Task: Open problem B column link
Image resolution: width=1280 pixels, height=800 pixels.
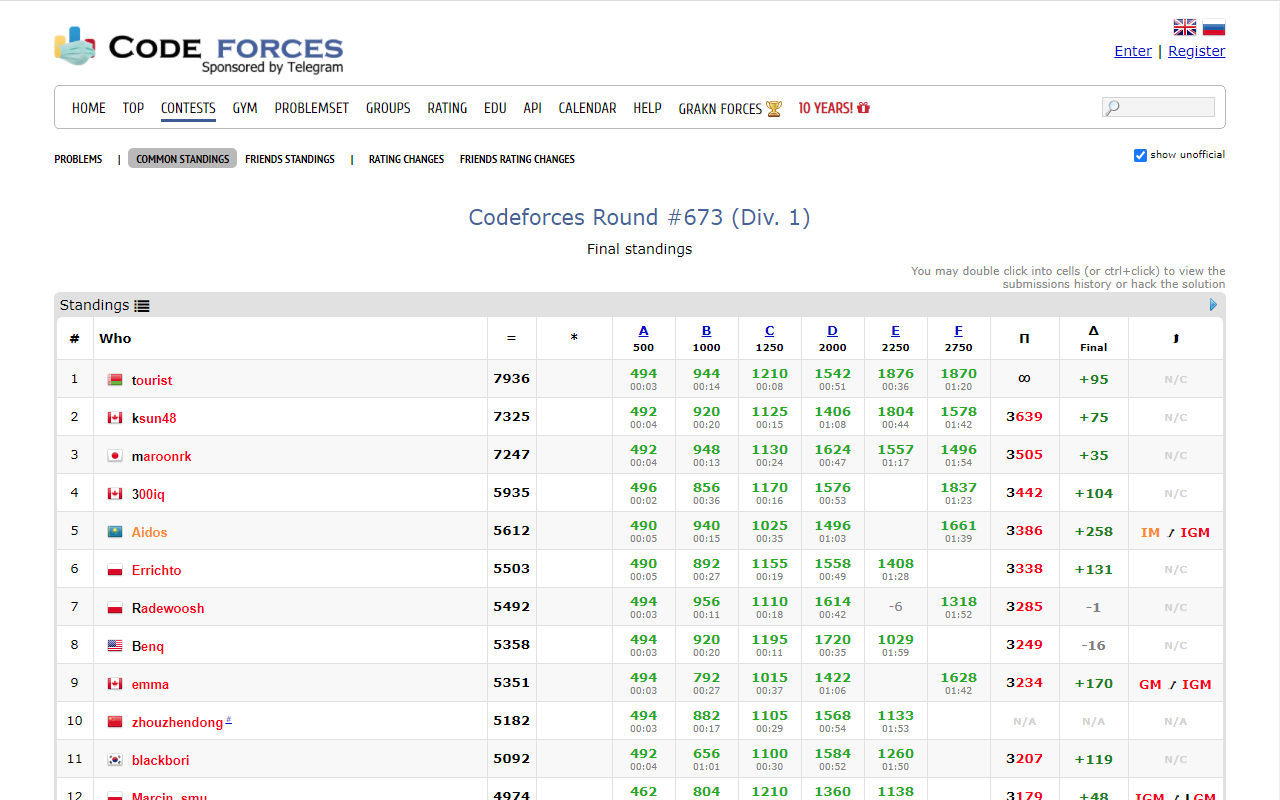Action: point(707,331)
